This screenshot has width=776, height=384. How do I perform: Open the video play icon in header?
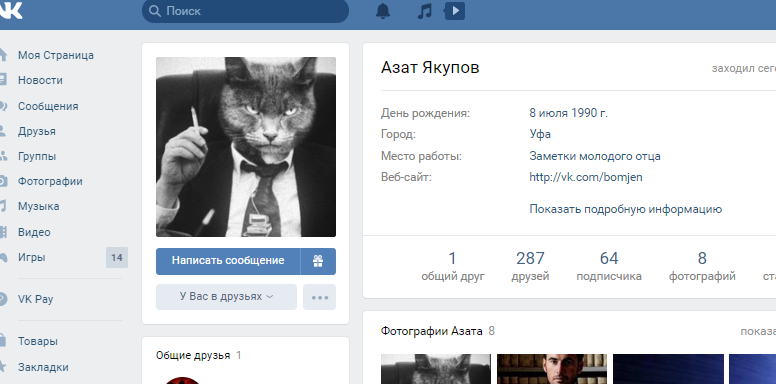pos(455,11)
